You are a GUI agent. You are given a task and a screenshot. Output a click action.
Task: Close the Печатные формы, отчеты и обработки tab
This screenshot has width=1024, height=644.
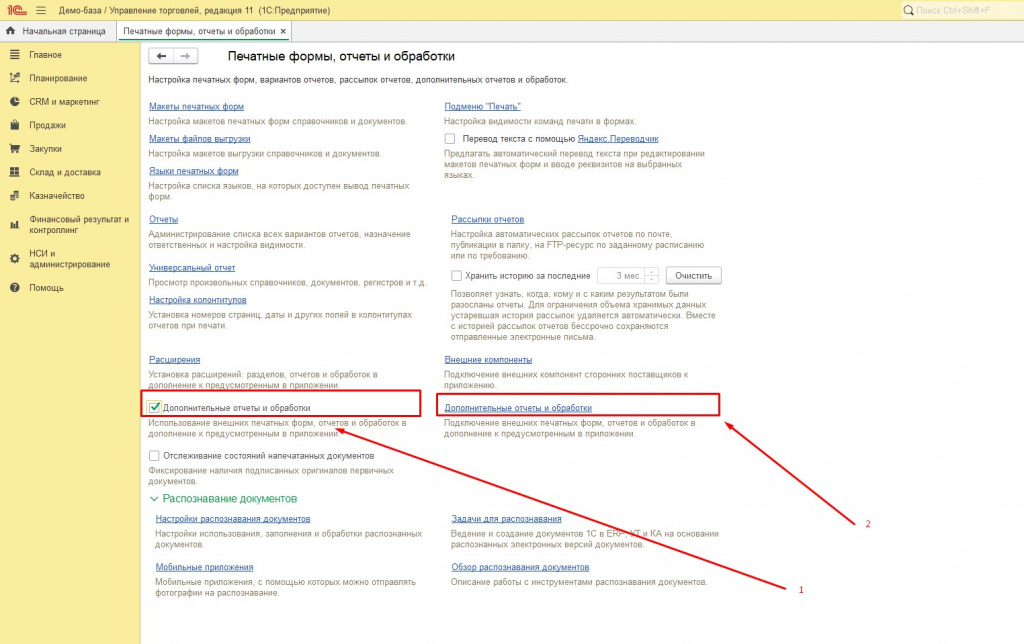283,31
